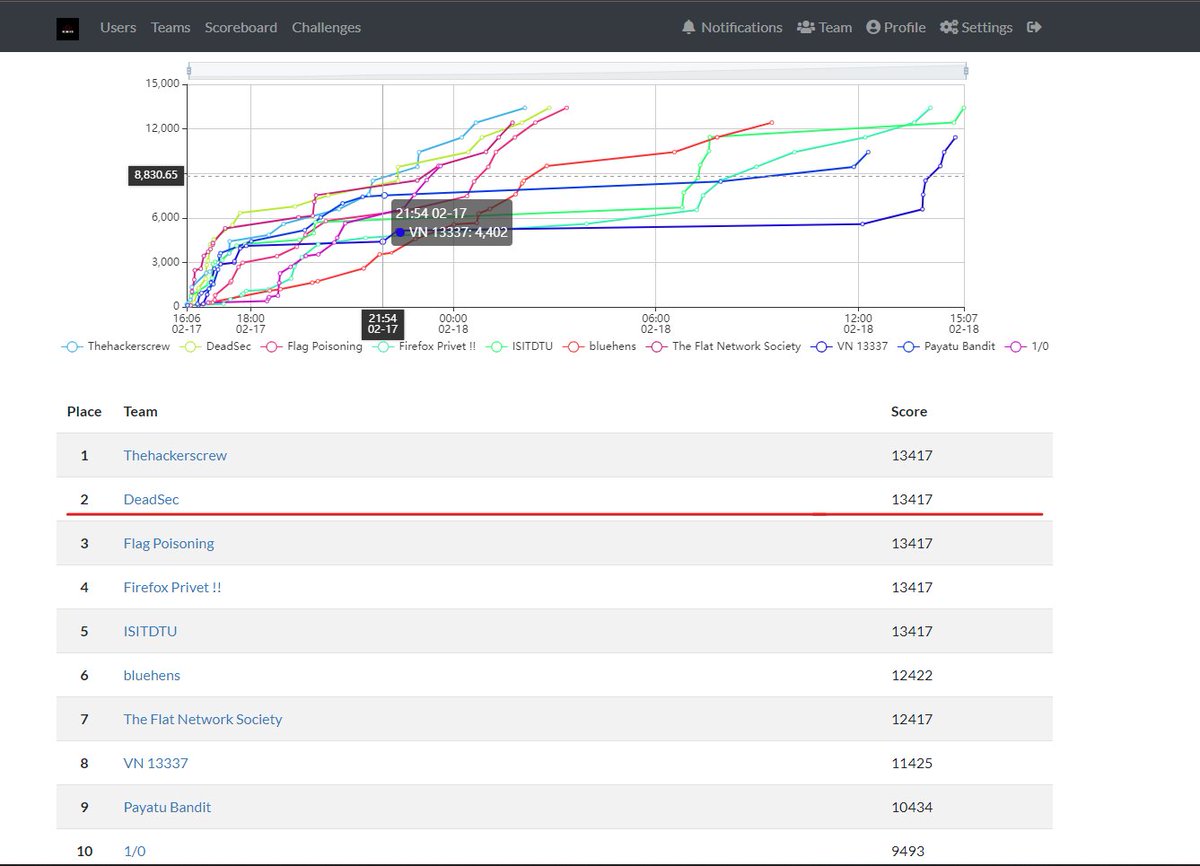Toggle 1/0 series in chart legend
The height and width of the screenshot is (866, 1200).
click(1026, 346)
